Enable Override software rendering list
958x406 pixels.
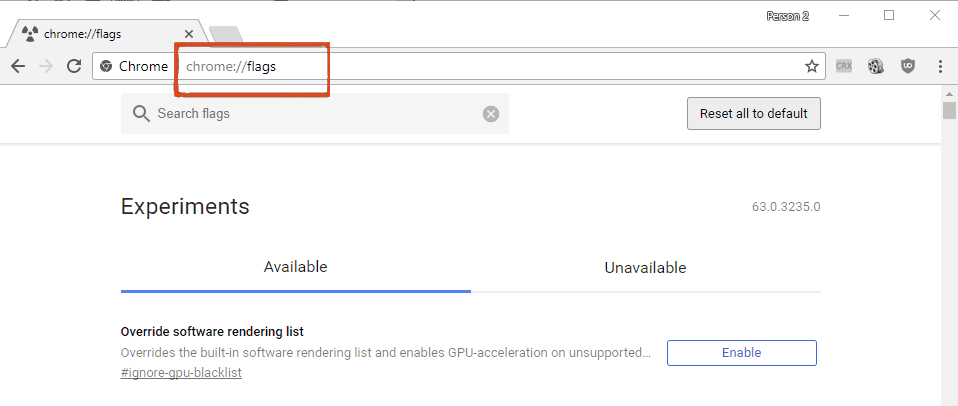click(742, 353)
